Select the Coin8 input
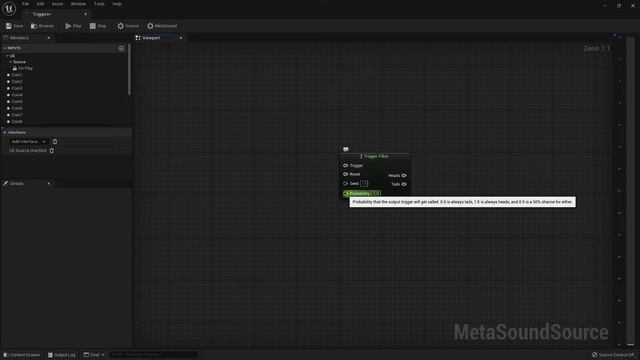The height and width of the screenshot is (360, 640). pyautogui.click(x=17, y=122)
